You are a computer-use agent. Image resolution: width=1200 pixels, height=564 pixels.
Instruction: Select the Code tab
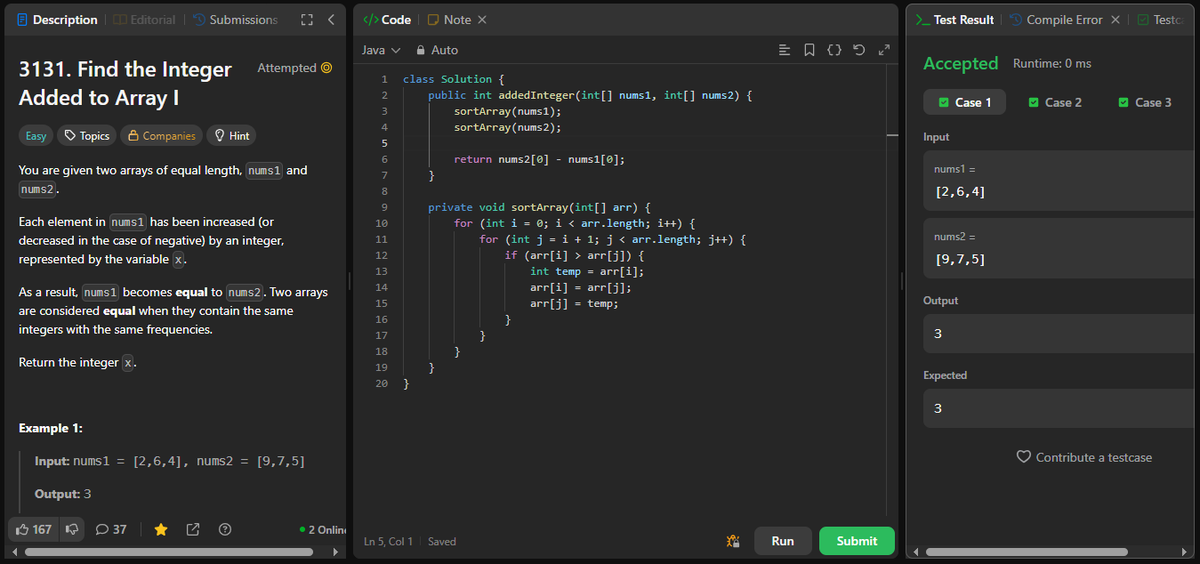coord(387,20)
